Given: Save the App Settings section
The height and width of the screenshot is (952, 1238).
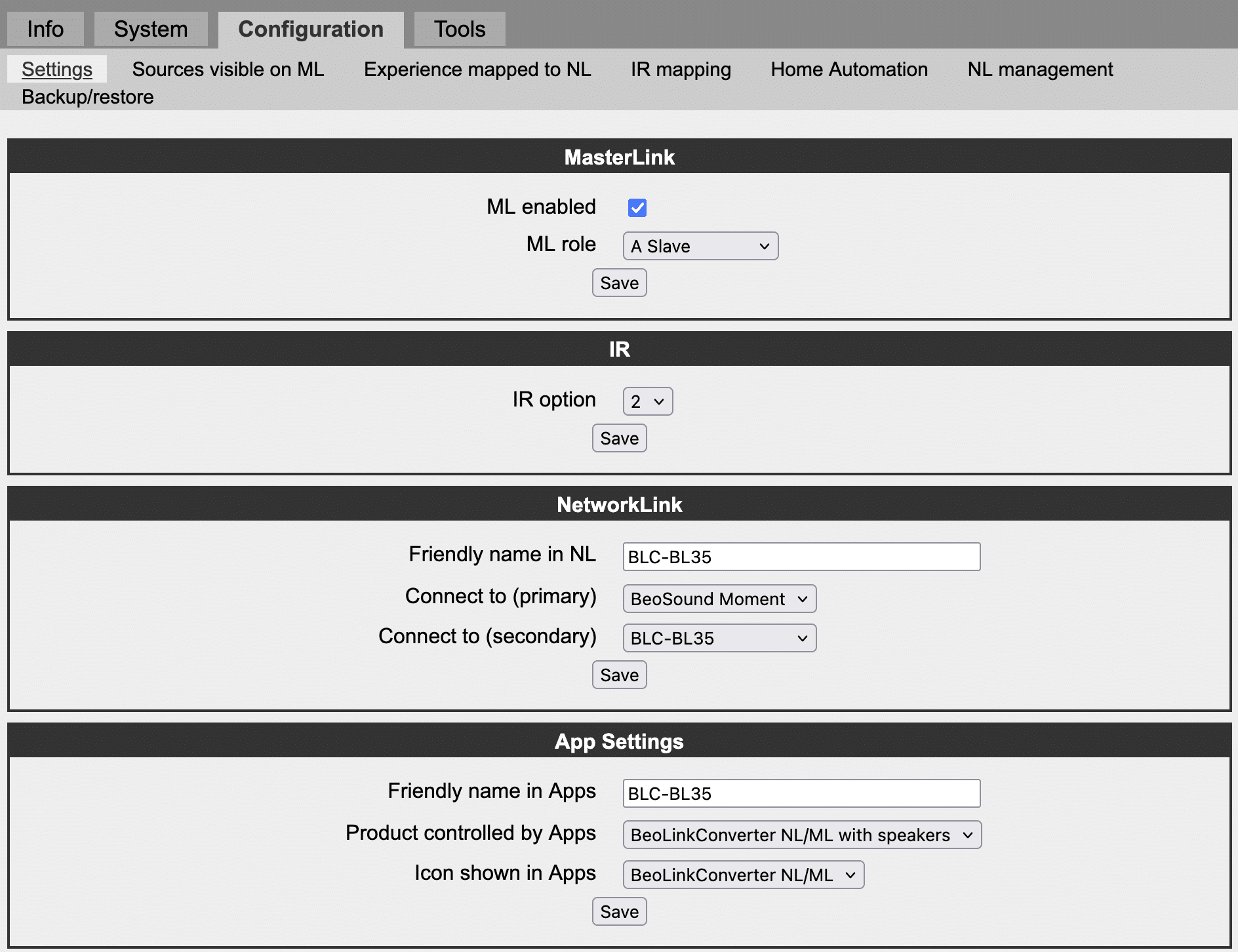Looking at the screenshot, I should click(x=620, y=911).
